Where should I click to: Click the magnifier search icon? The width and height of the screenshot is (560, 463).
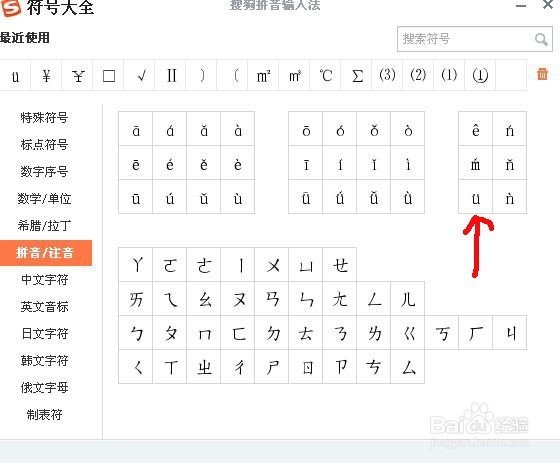click(541, 39)
